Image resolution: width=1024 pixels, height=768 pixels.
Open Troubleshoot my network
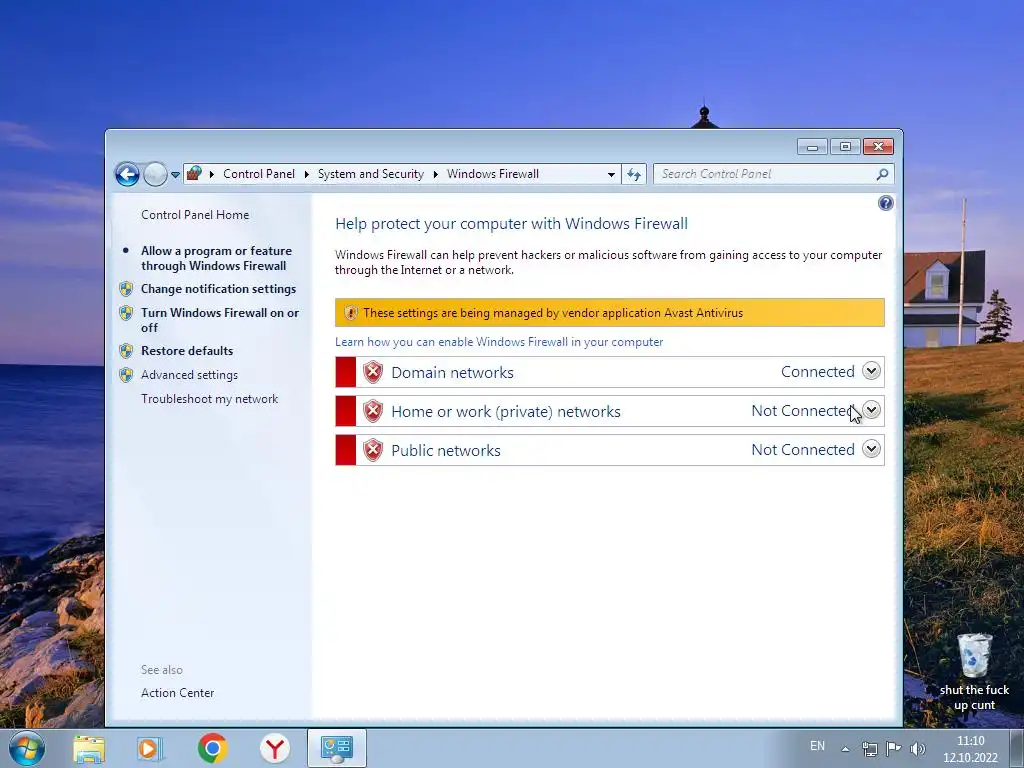pyautogui.click(x=209, y=399)
